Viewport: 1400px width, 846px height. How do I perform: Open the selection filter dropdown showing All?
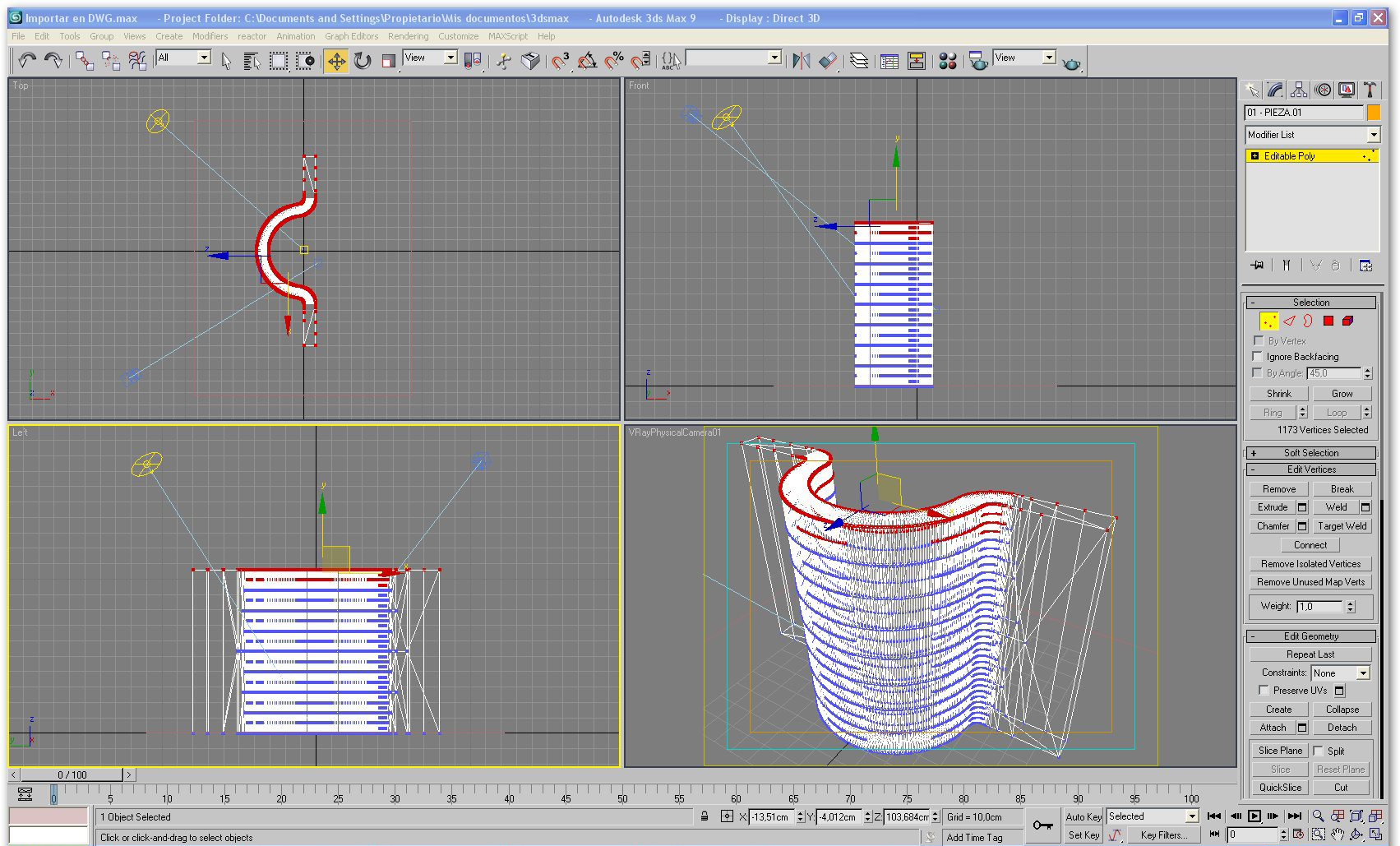coord(184,58)
